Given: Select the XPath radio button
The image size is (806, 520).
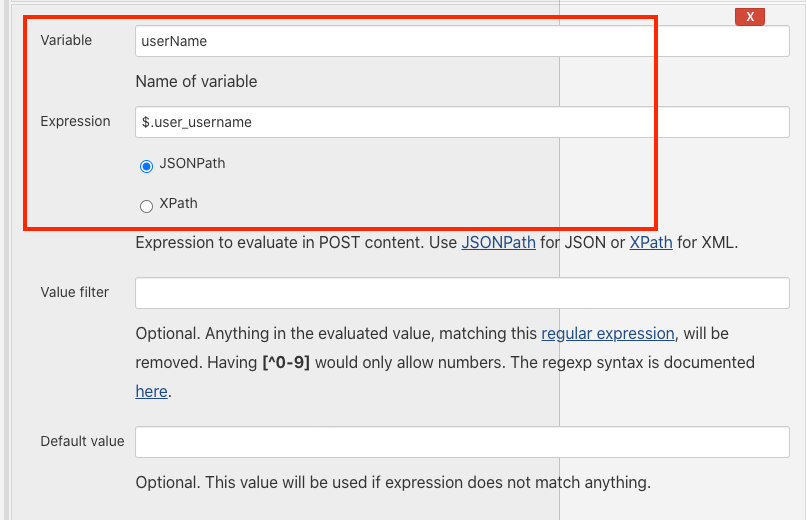Looking at the screenshot, I should click(147, 206).
